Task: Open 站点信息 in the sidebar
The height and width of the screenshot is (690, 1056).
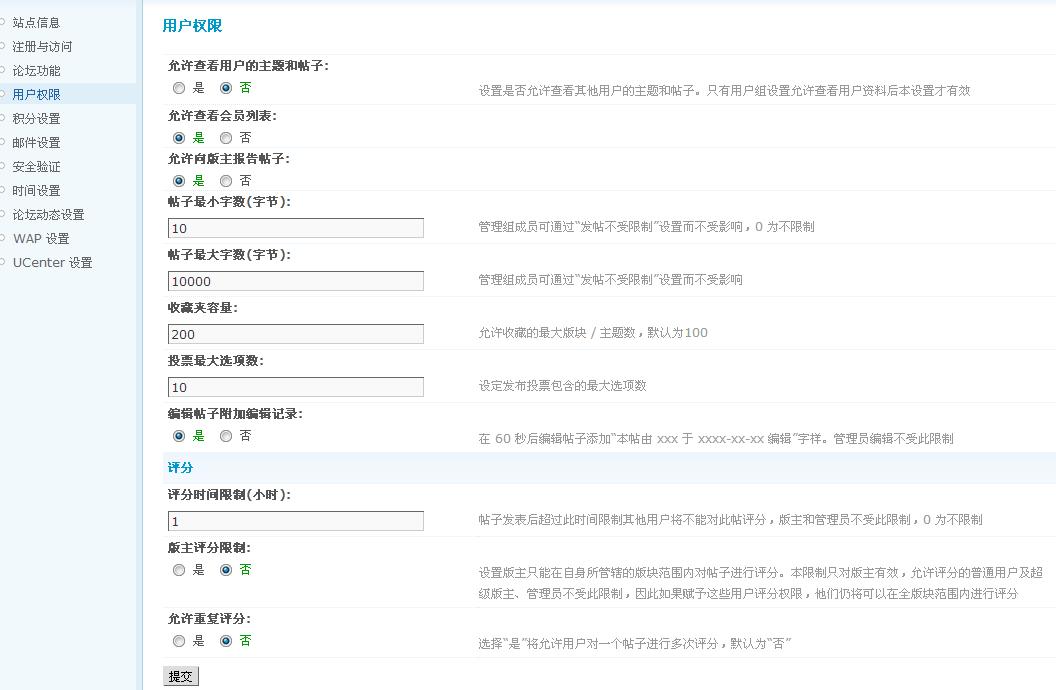Action: (x=36, y=22)
